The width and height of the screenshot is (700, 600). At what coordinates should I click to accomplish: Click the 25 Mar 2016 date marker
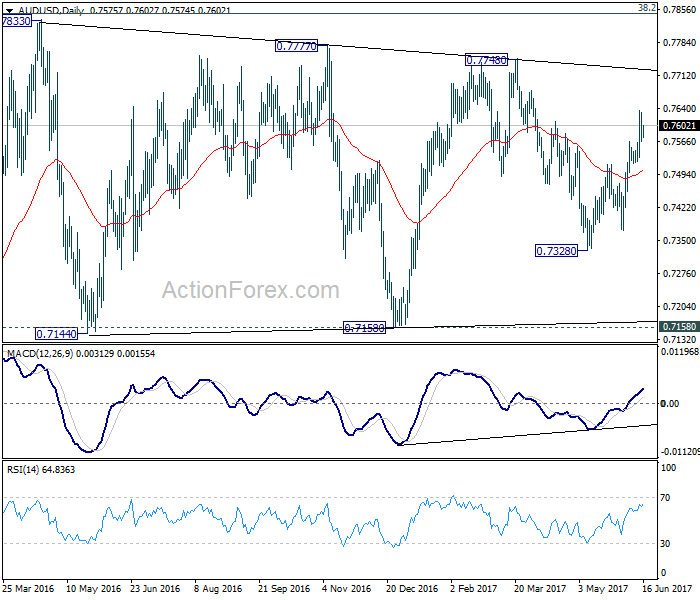tap(28, 589)
